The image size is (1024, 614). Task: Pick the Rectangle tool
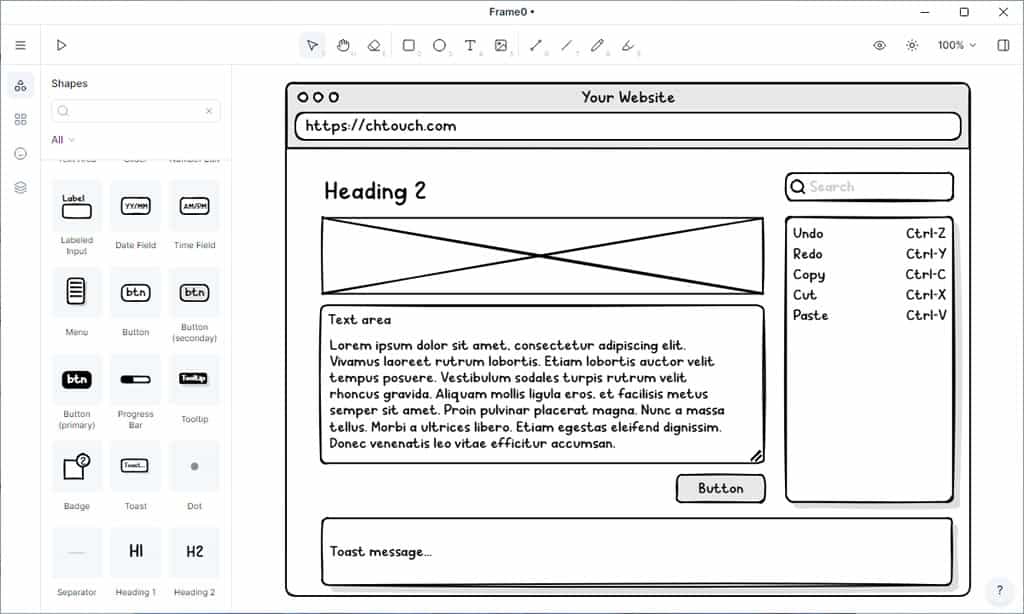pos(409,45)
